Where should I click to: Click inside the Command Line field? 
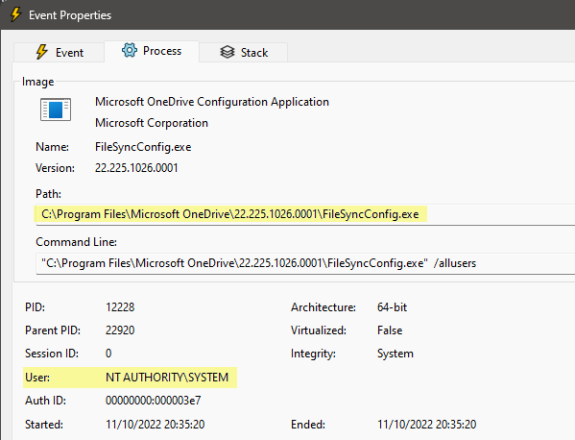tap(305, 263)
